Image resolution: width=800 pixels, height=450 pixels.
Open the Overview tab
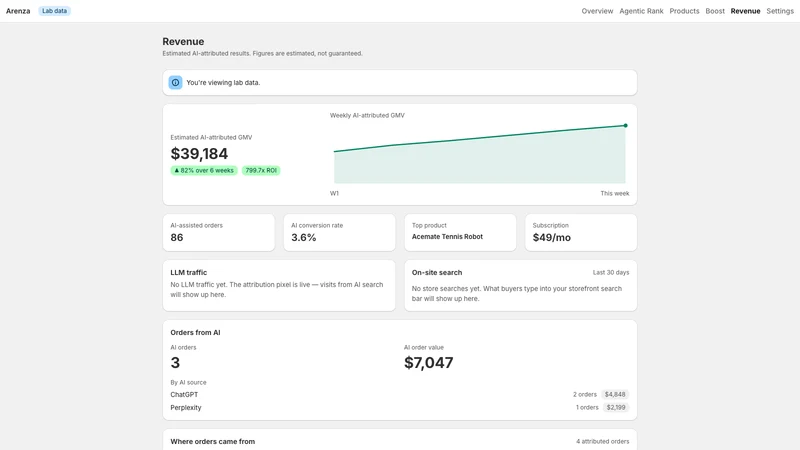(x=597, y=11)
